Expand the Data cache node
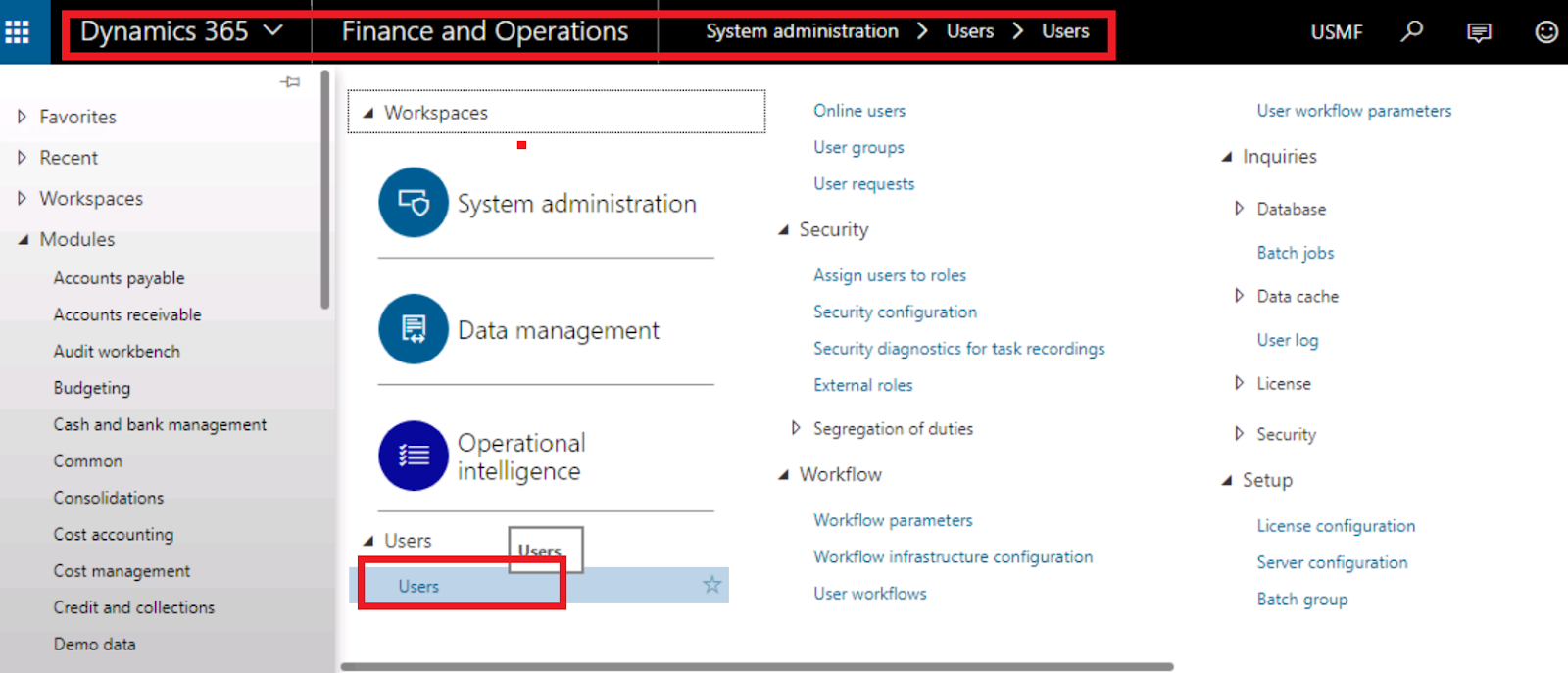The image size is (1568, 673). [x=1239, y=296]
